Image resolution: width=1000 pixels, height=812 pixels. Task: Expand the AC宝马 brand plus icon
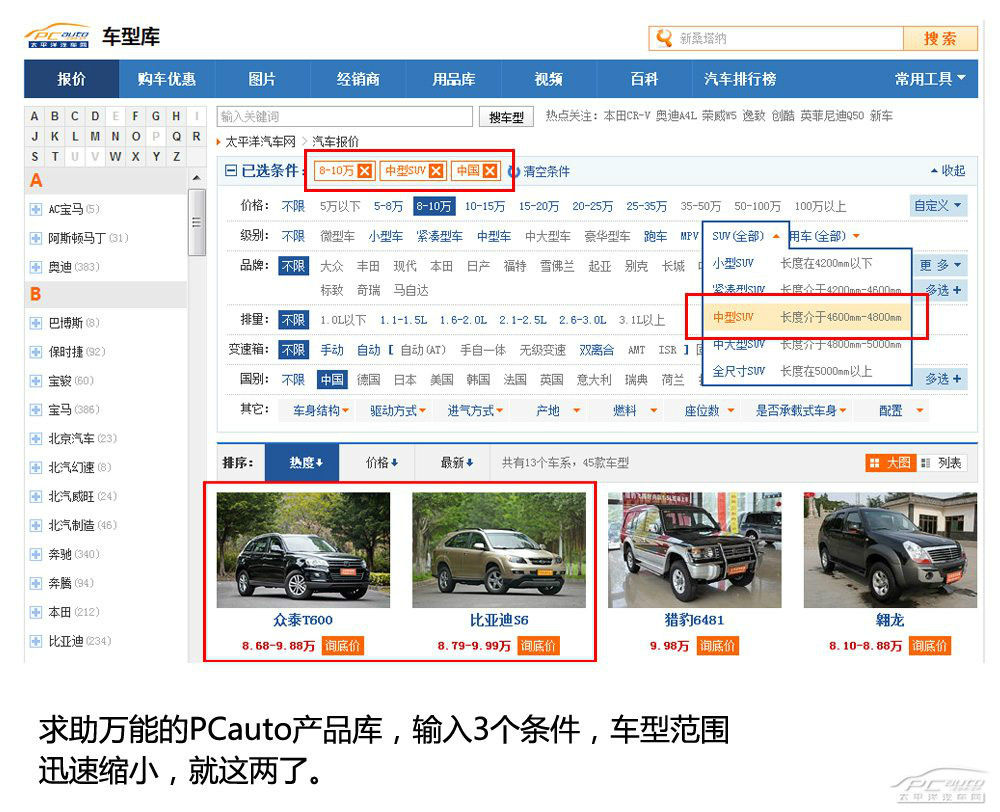tap(36, 209)
